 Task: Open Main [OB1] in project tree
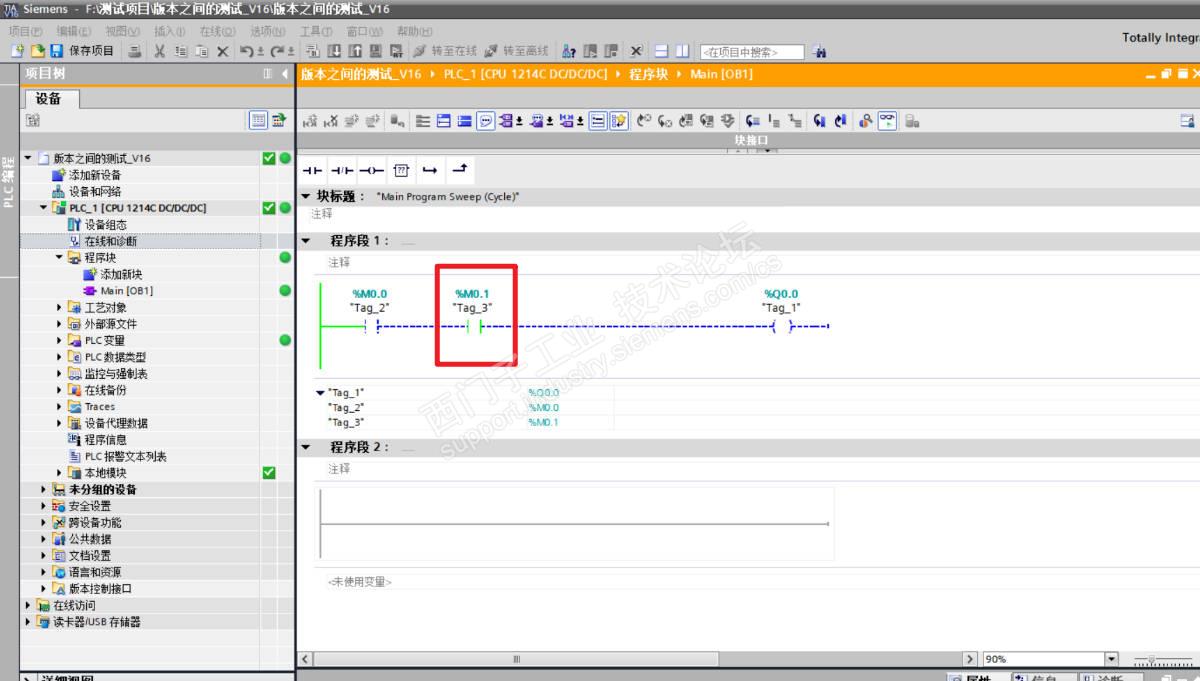126,291
